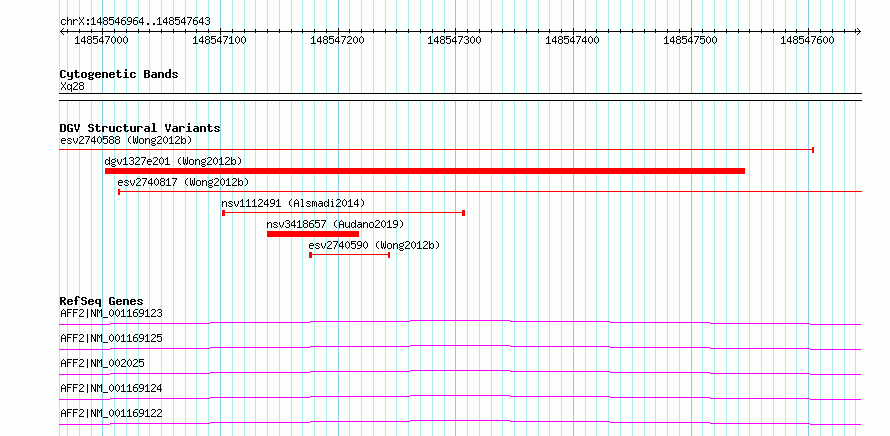Click the magenta intron line under AFF2|NM_001169124
This screenshot has height=436, width=890.
coord(460,397)
